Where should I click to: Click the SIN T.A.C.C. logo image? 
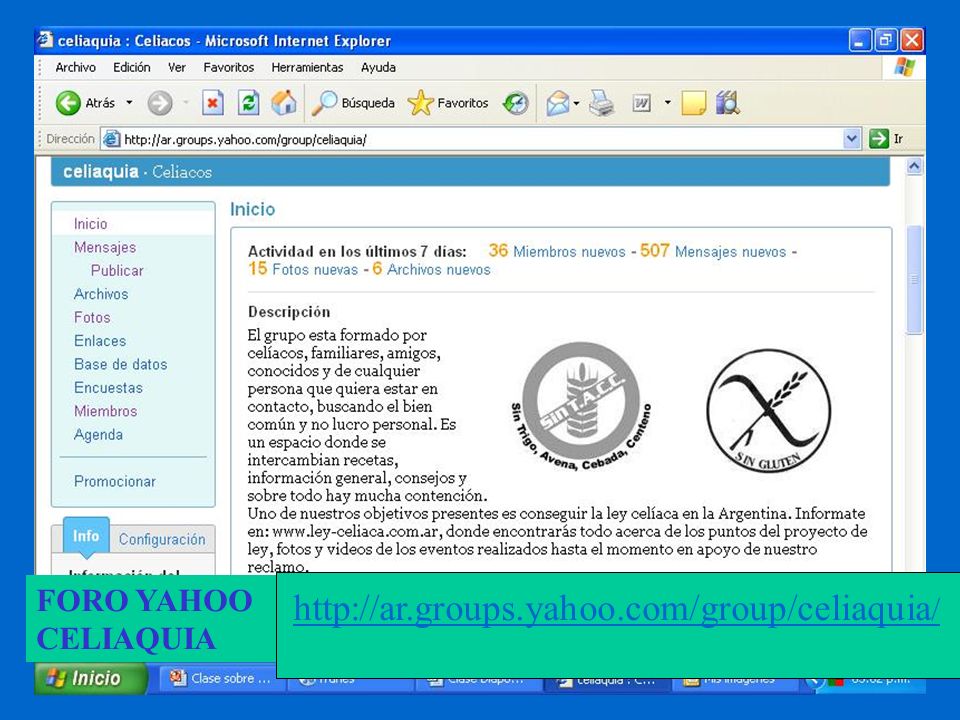tap(581, 407)
